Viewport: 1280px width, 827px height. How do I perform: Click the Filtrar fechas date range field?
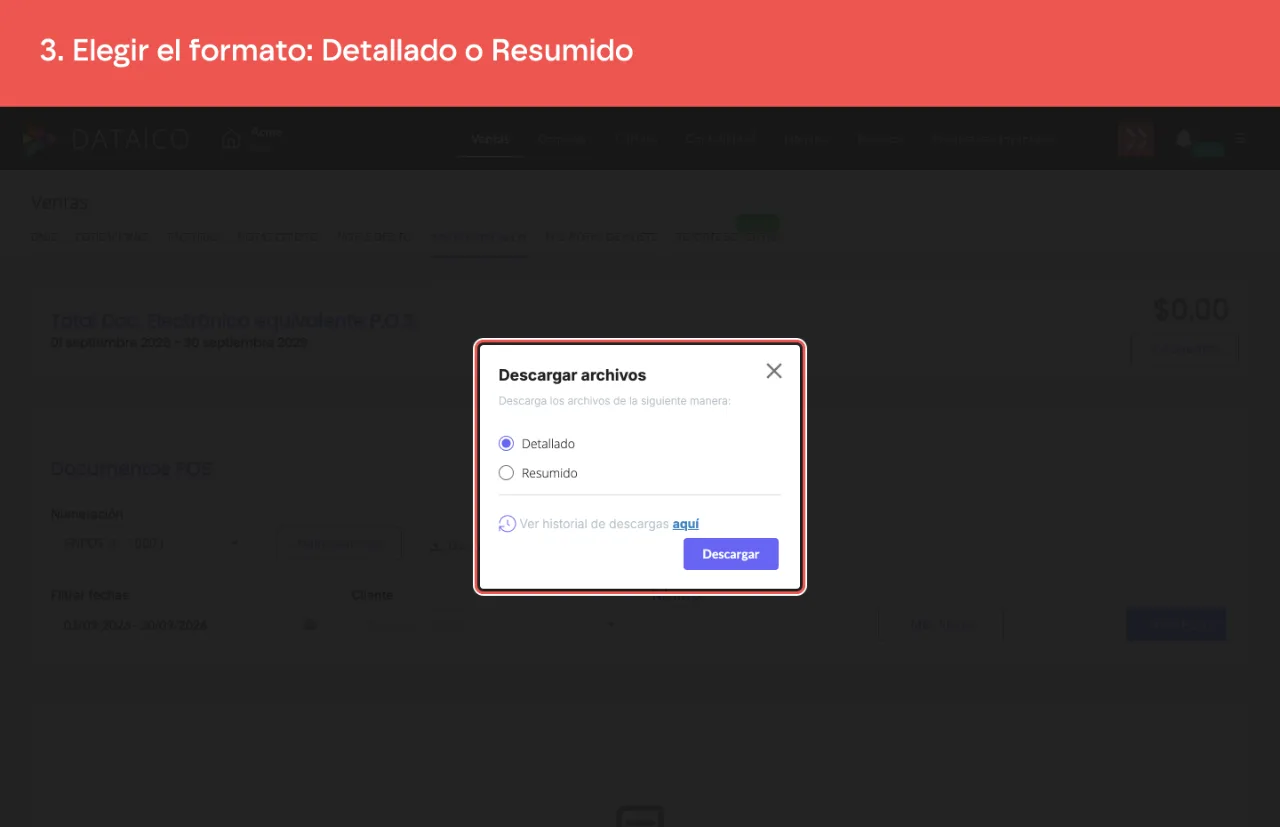(x=186, y=625)
